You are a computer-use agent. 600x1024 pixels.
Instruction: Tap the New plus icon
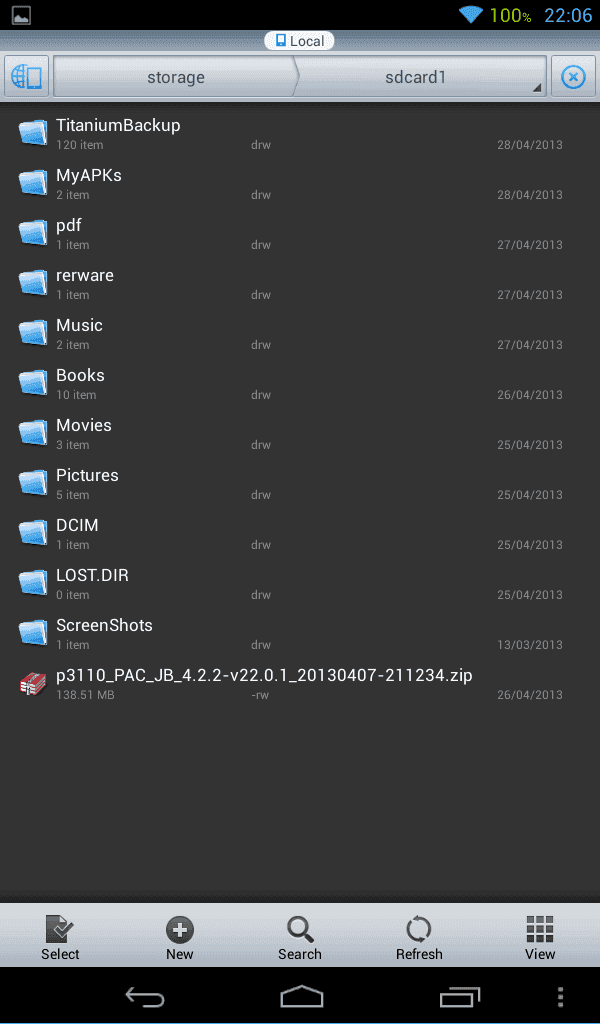[180, 929]
